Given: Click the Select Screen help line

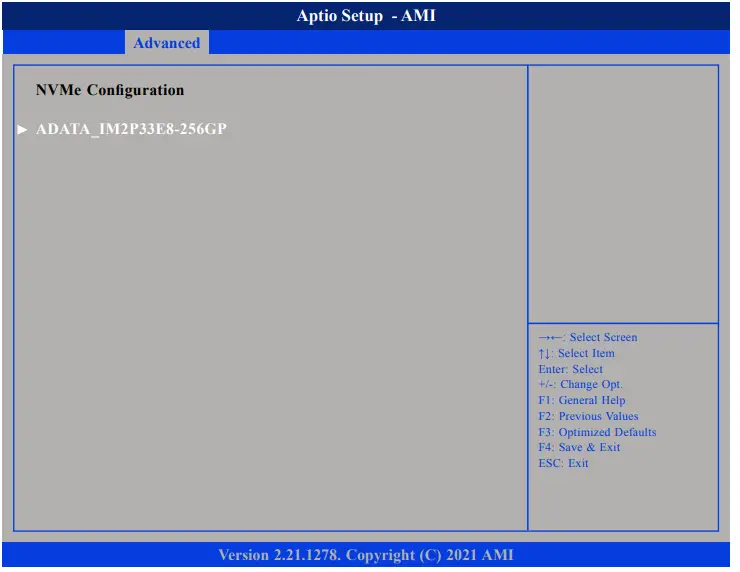Looking at the screenshot, I should pos(588,337).
